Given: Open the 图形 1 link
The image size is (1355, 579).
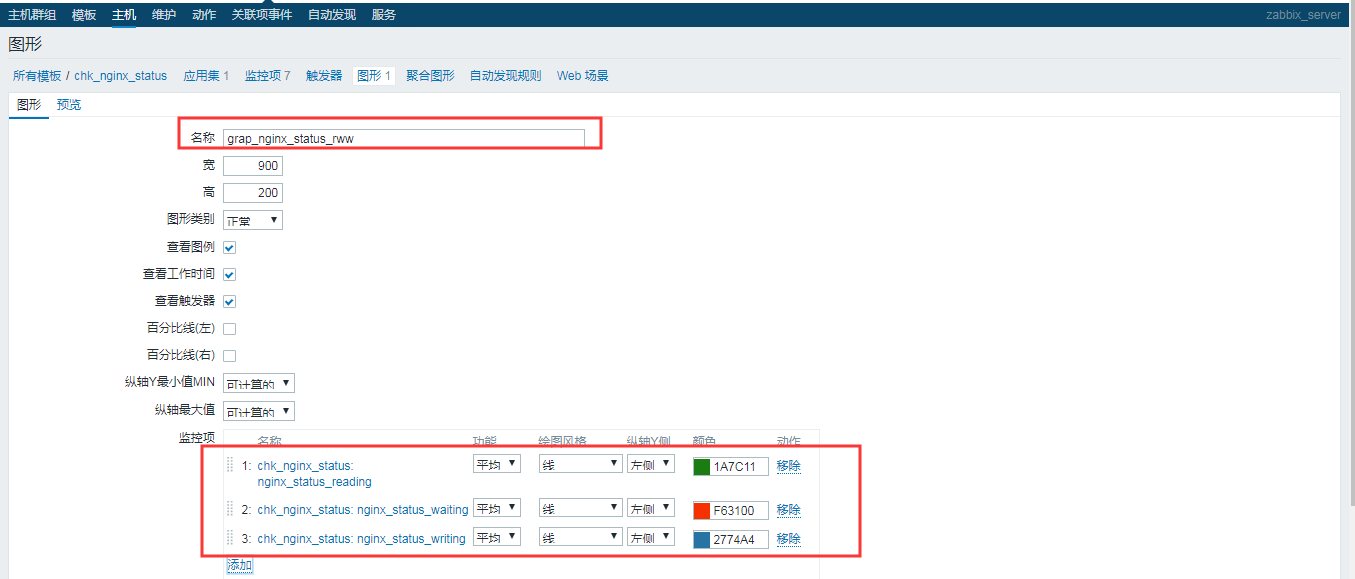Looking at the screenshot, I should pos(375,76).
